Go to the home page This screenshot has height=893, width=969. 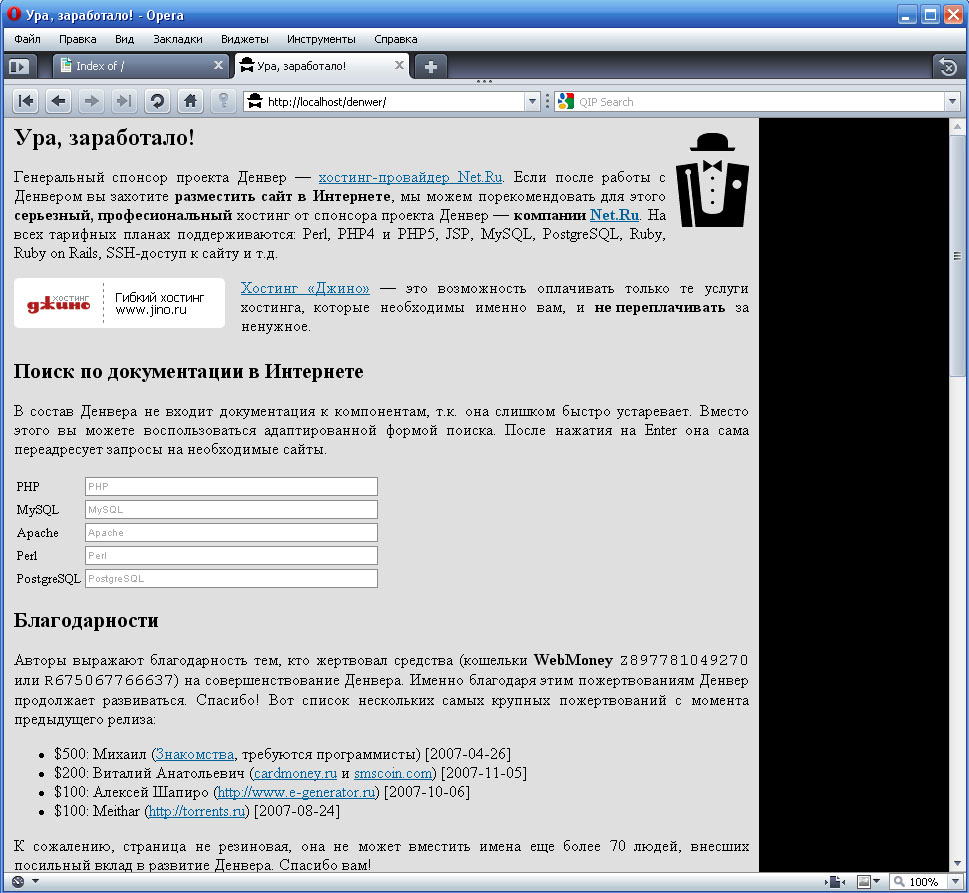pos(190,101)
